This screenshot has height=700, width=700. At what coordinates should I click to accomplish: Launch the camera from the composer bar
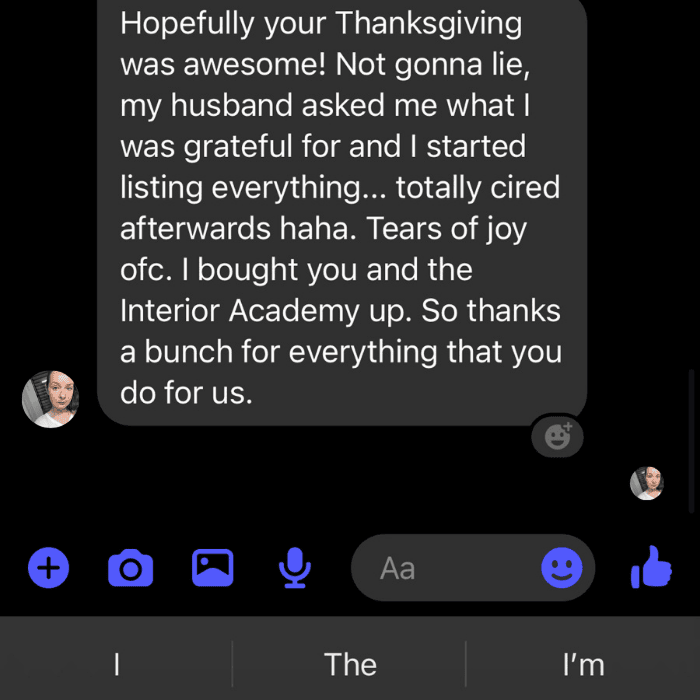point(130,568)
